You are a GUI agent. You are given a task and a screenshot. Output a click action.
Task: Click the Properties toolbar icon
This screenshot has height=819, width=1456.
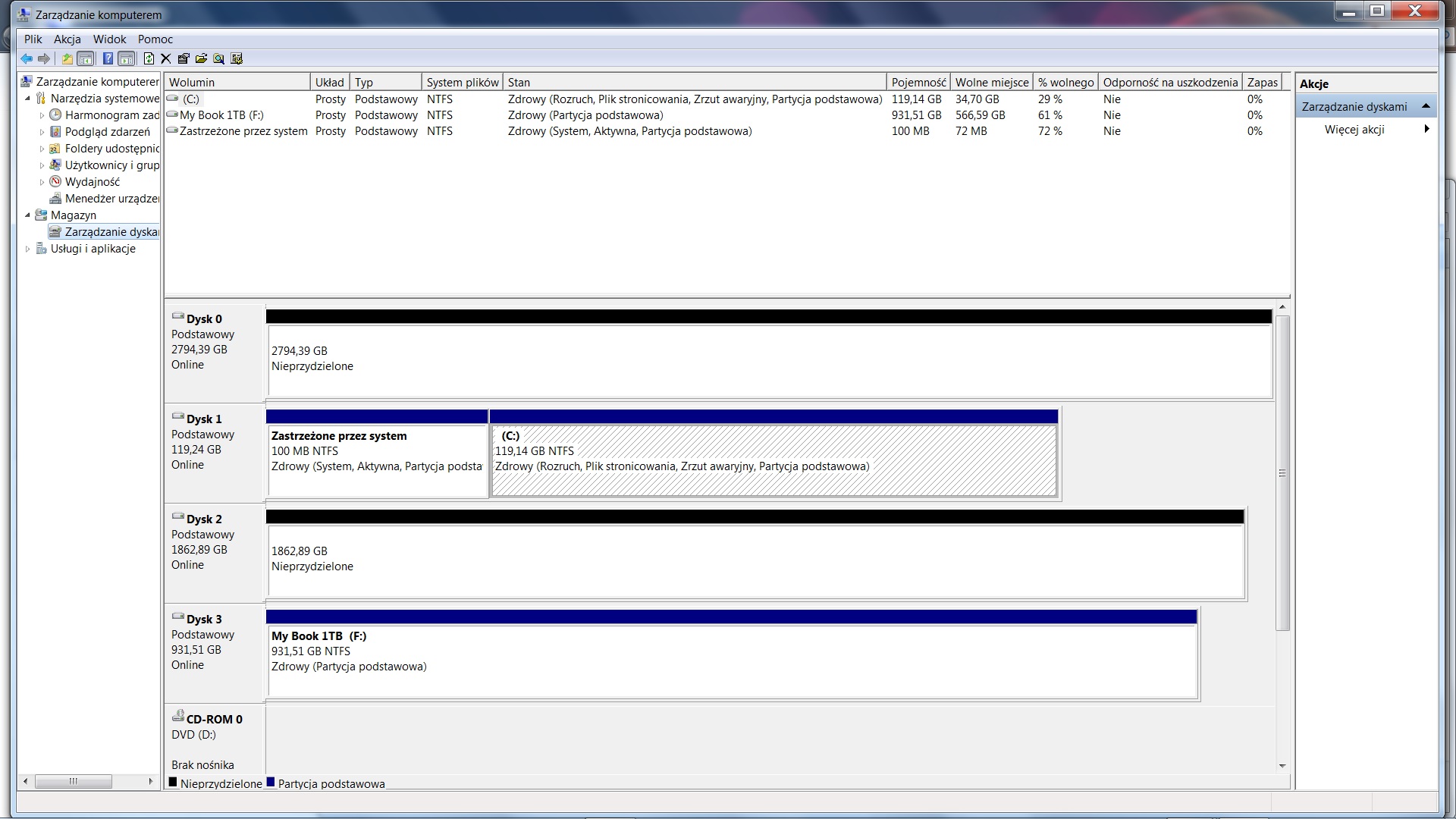click(x=184, y=58)
